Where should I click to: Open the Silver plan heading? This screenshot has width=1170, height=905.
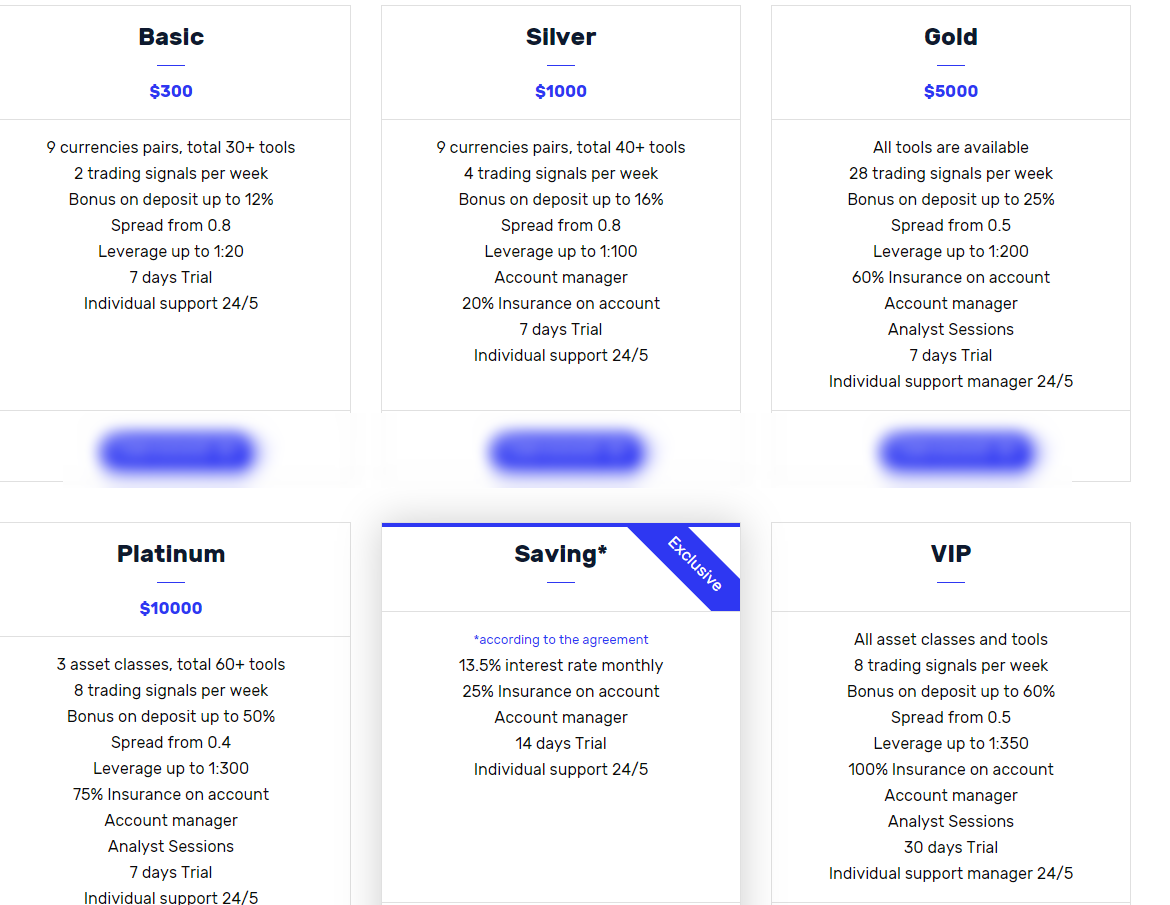click(x=561, y=37)
